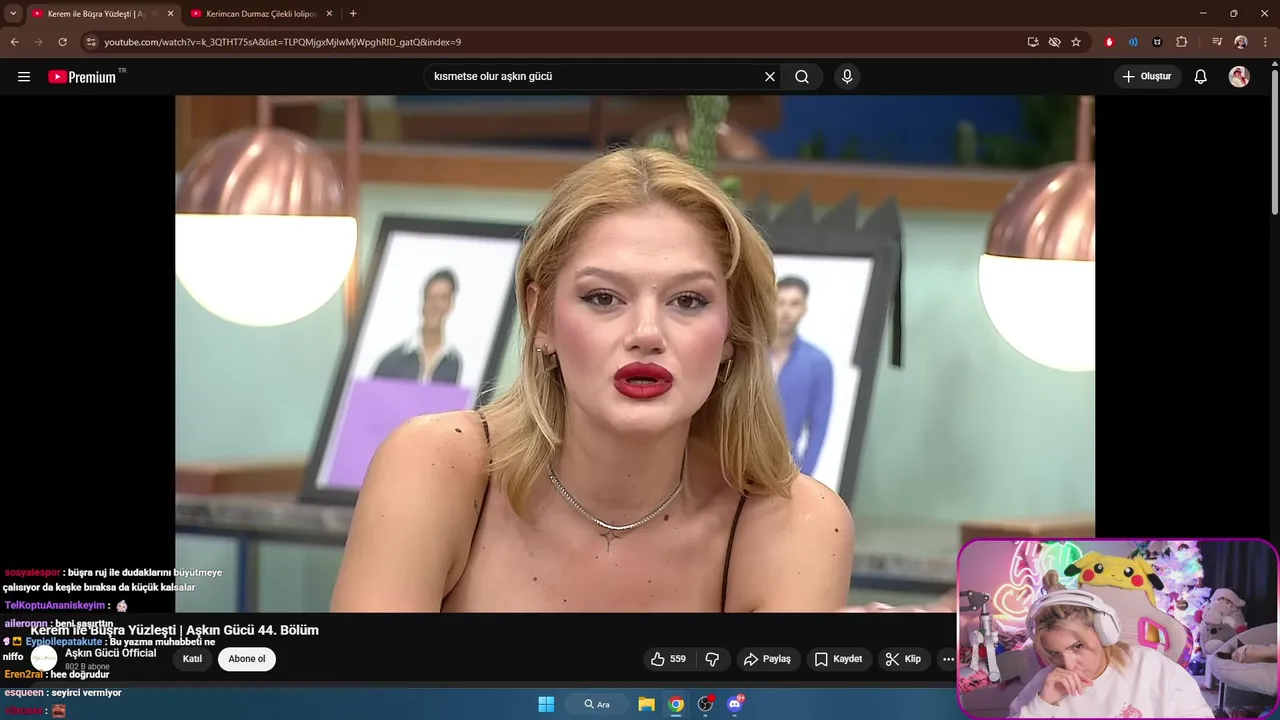Viewport: 1280px width, 720px height.
Task: Open the Aşkın Gücü Official channel
Action: click(x=110, y=653)
